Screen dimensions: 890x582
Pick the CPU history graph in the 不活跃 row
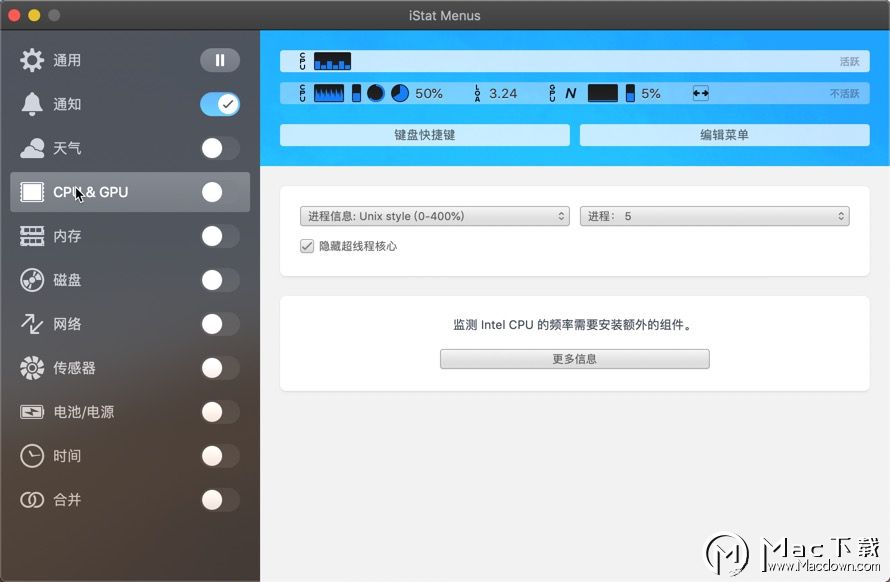pyautogui.click(x=329, y=93)
